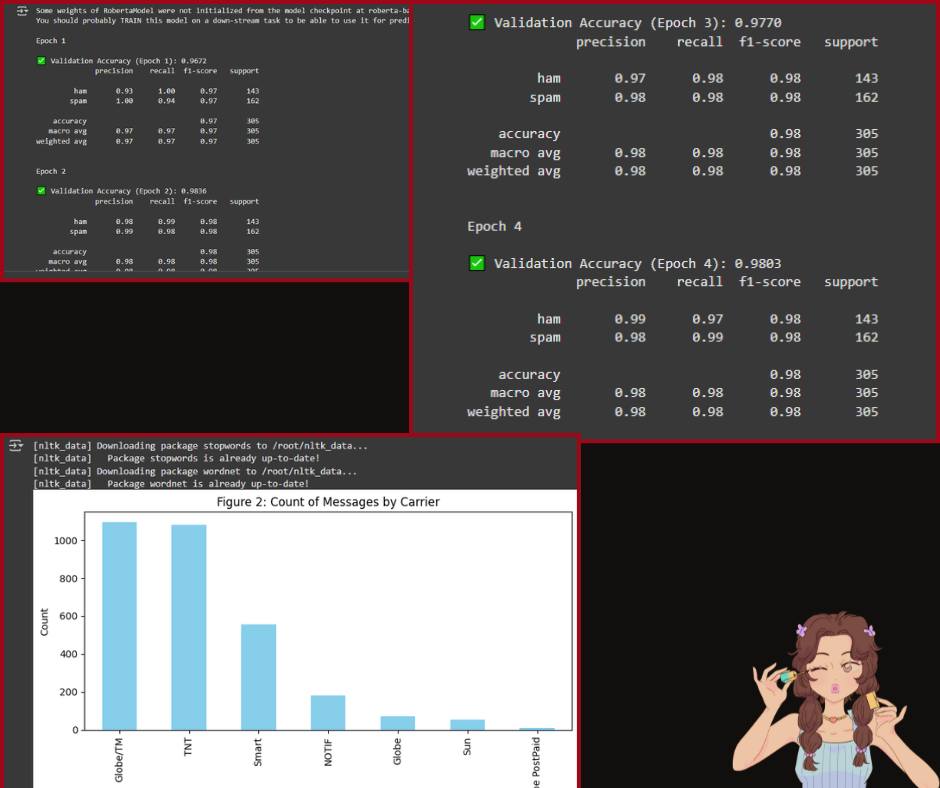
Task: Click the Smart bar in the chart
Action: (x=258, y=677)
